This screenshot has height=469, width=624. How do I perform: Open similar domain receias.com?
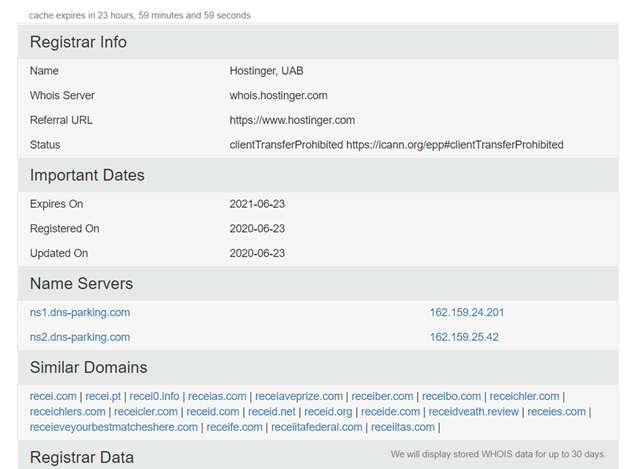217,396
